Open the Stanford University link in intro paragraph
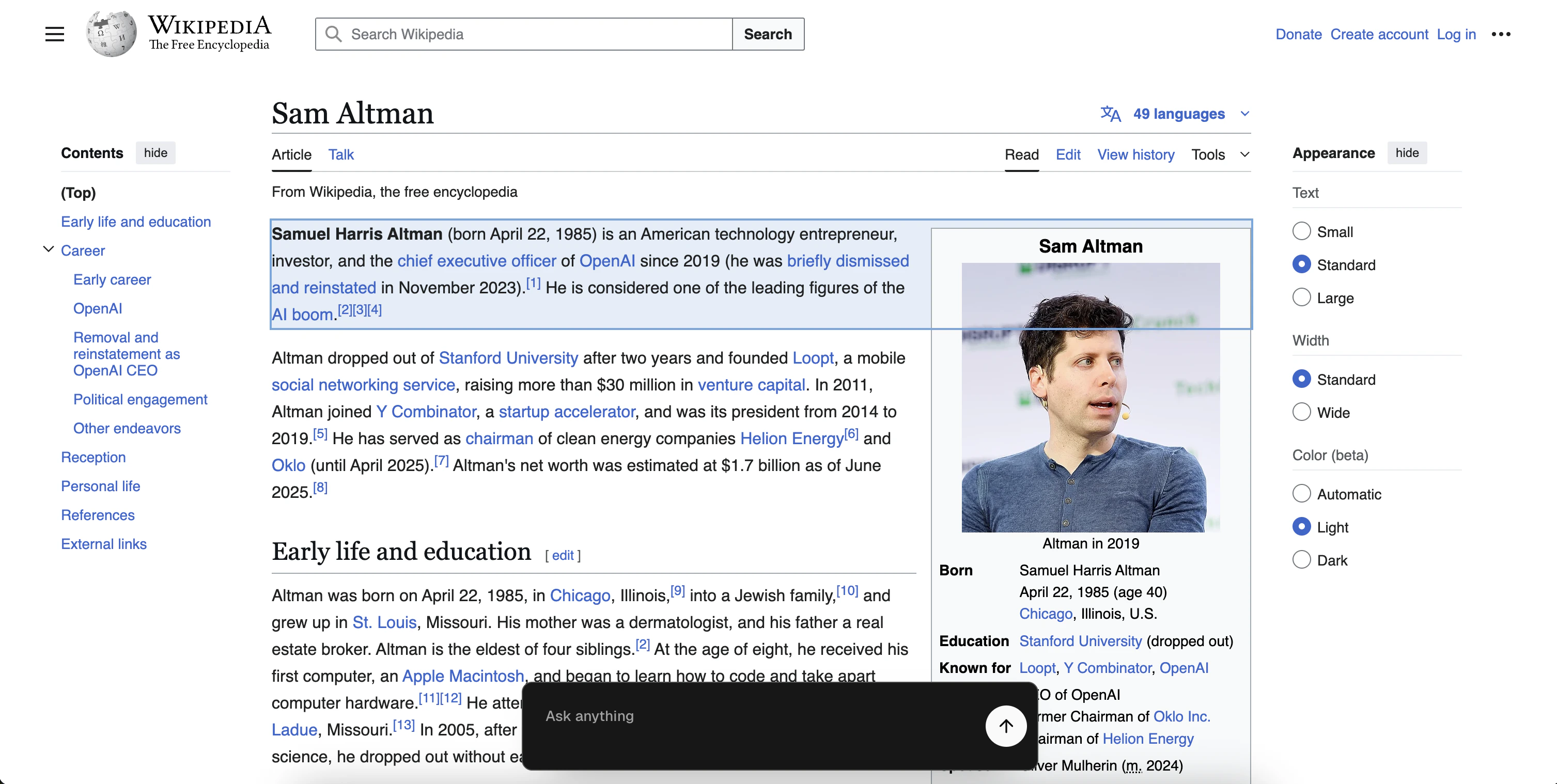Viewport: 1557px width, 784px height. pos(508,358)
